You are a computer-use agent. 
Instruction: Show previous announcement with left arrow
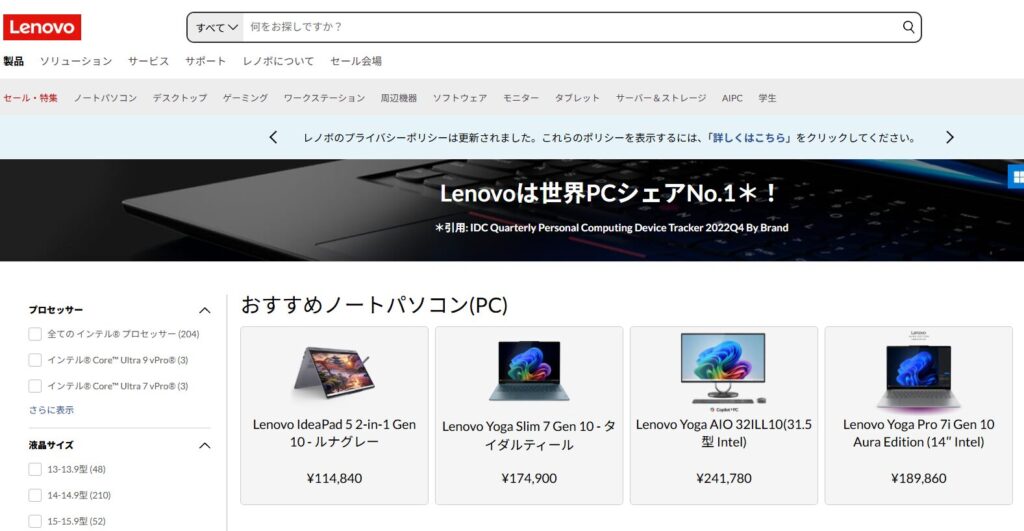point(274,137)
